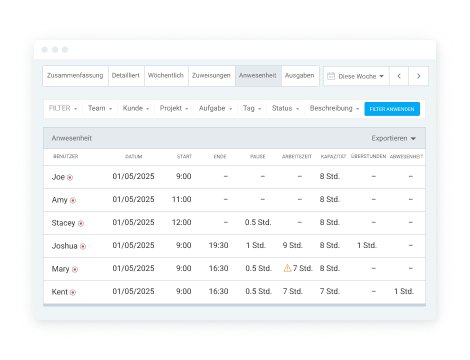This screenshot has width=470, height=360.
Task: Click the red status icon next to Amy
Action: pyautogui.click(x=73, y=201)
